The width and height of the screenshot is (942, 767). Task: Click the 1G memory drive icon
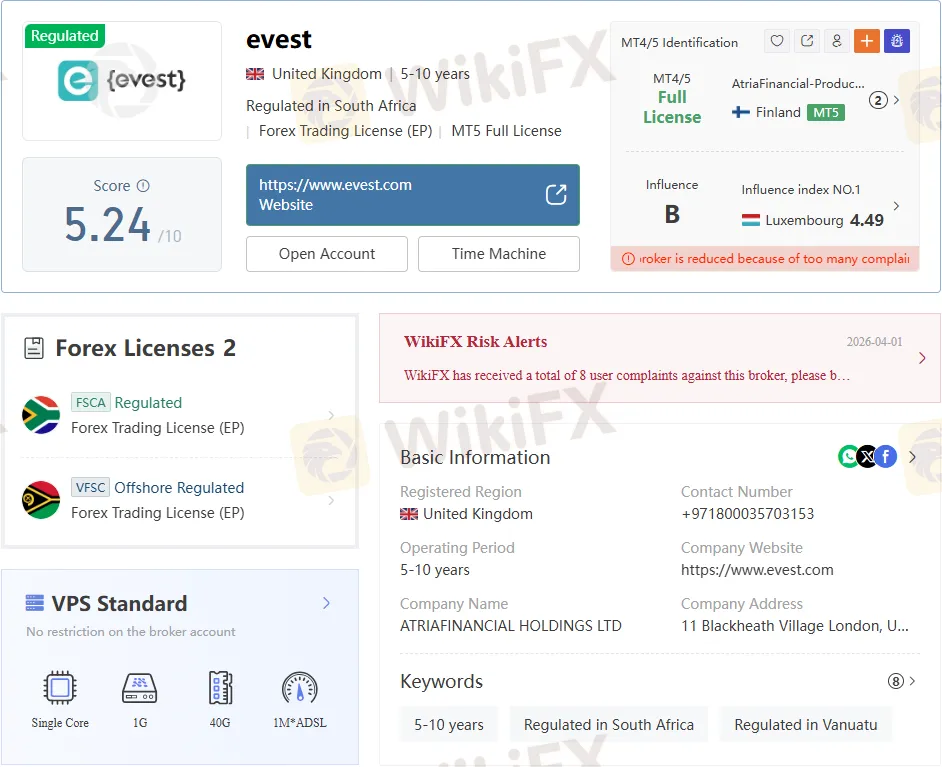pyautogui.click(x=139, y=687)
